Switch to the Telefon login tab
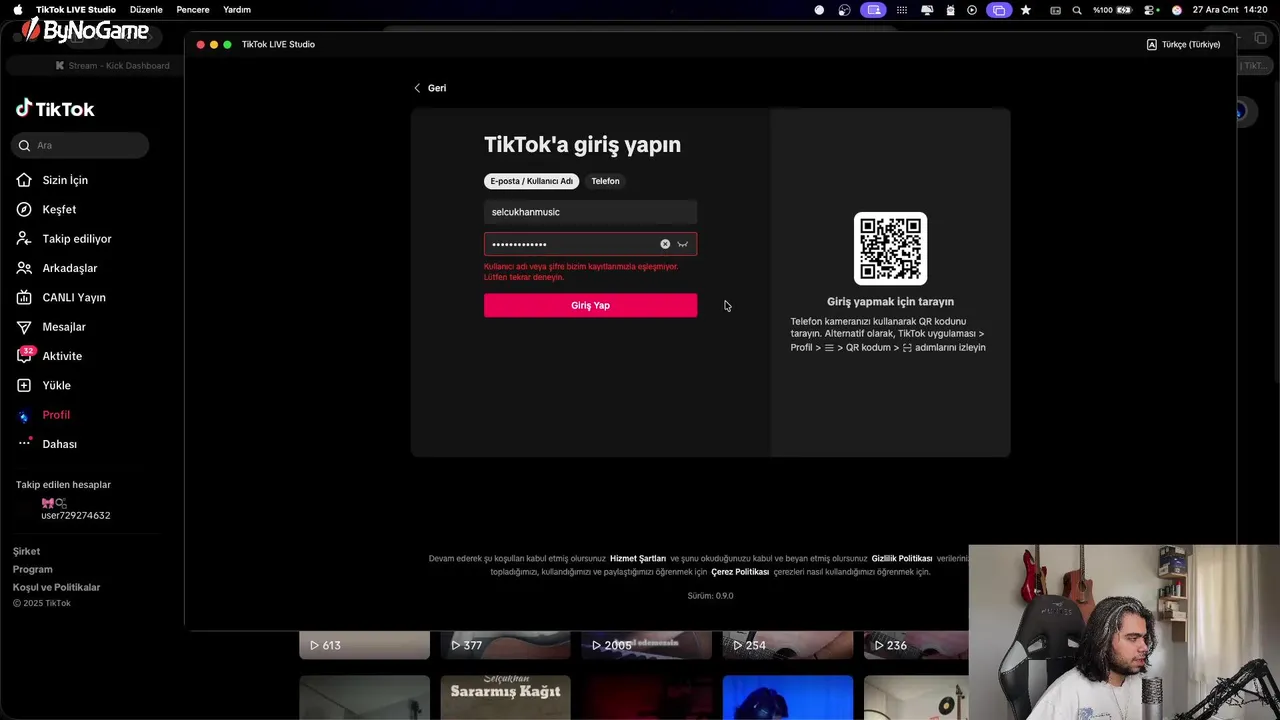The image size is (1280, 720). coord(605,181)
